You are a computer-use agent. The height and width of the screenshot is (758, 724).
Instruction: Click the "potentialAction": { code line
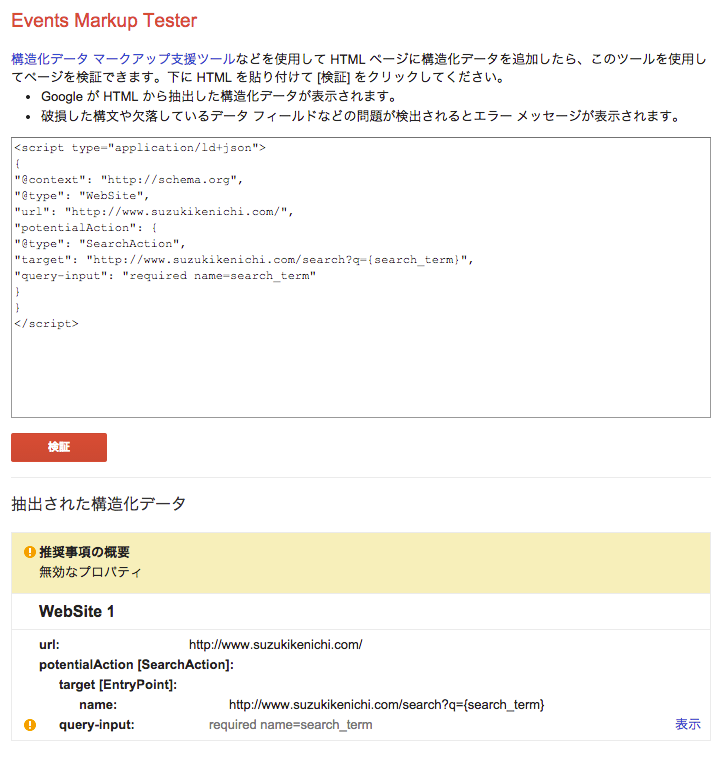point(86,227)
